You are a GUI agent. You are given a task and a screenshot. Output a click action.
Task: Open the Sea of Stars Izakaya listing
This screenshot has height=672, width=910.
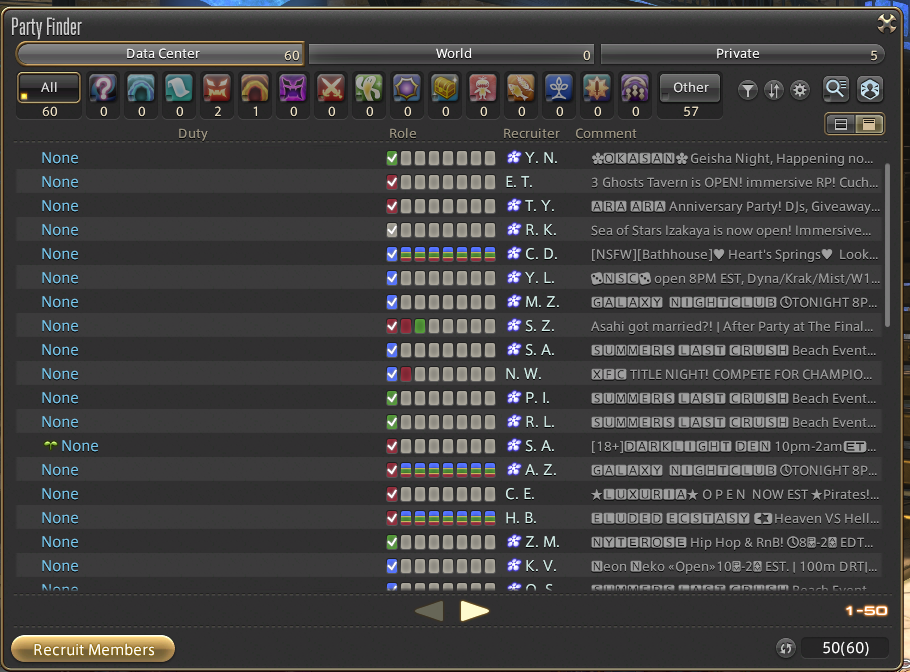pos(449,230)
